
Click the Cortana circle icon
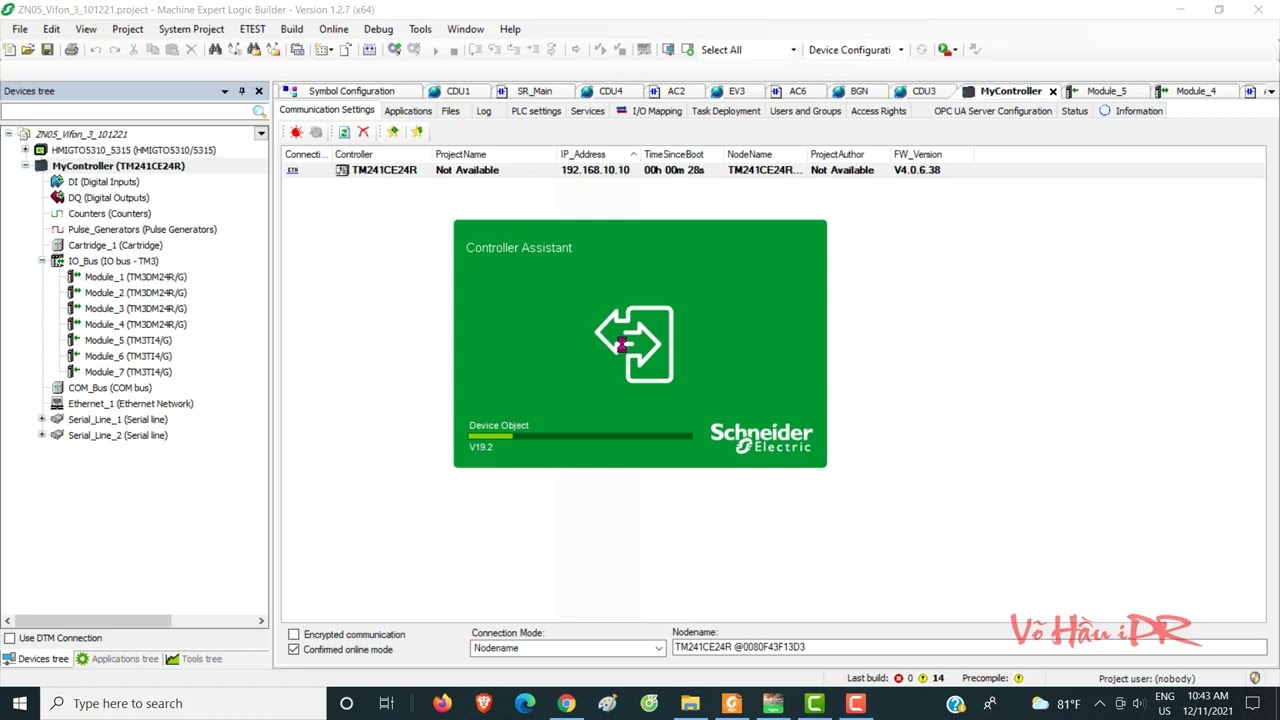click(x=346, y=703)
